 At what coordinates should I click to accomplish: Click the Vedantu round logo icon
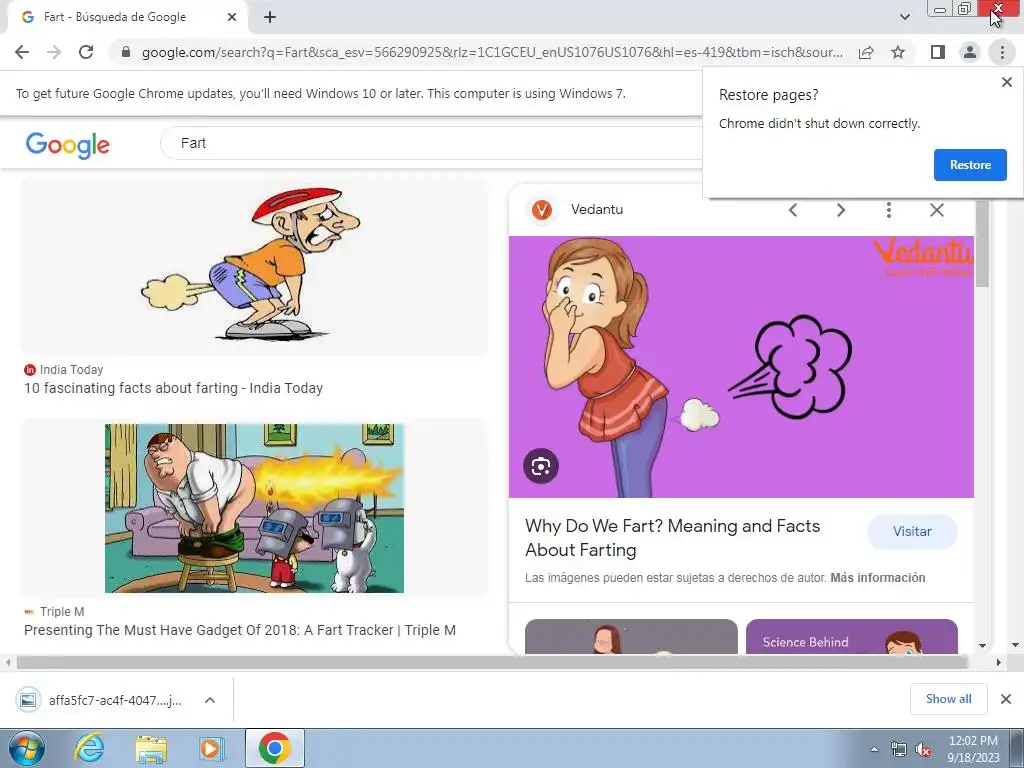pos(541,210)
